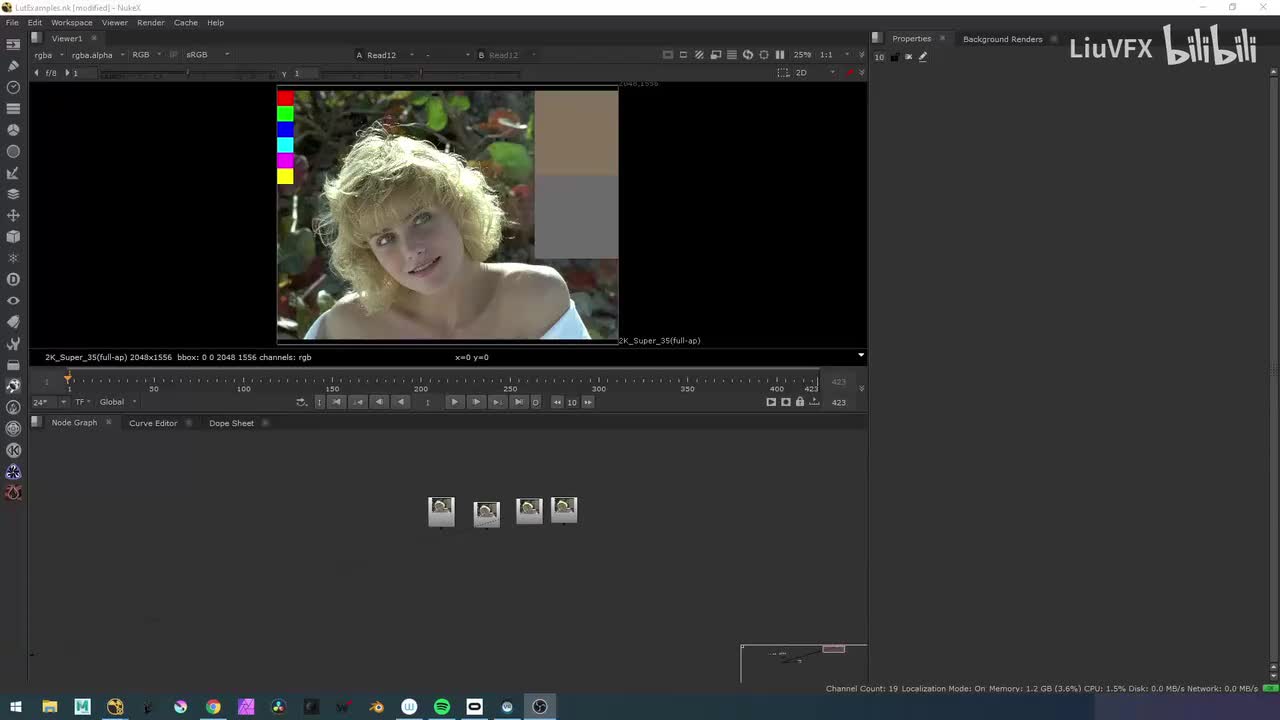Open the Edit menu
Screen dimensions: 1280x720
(x=35, y=22)
